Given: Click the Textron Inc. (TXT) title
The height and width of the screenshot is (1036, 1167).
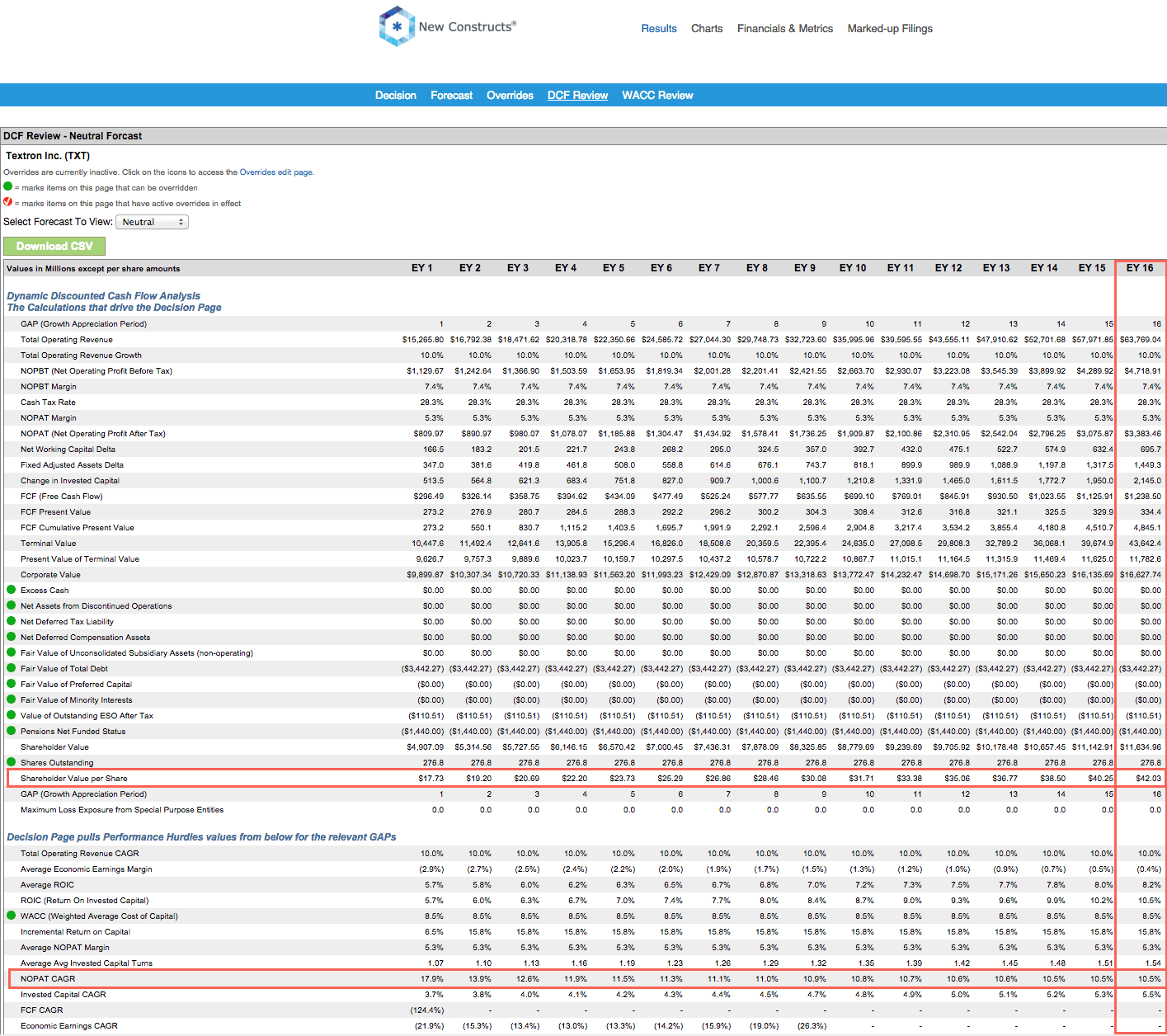Looking at the screenshot, I should [x=48, y=155].
